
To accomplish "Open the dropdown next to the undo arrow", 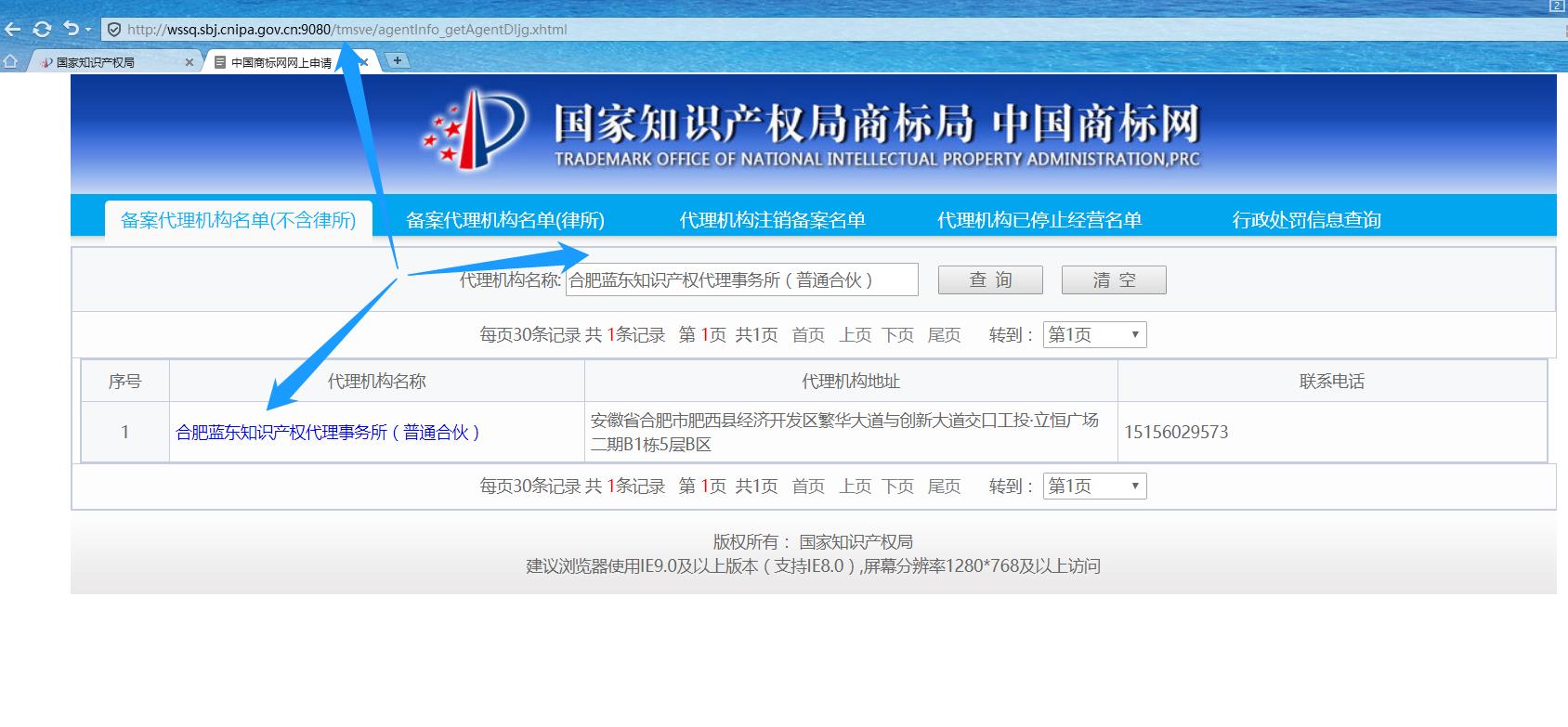I will click(88, 30).
